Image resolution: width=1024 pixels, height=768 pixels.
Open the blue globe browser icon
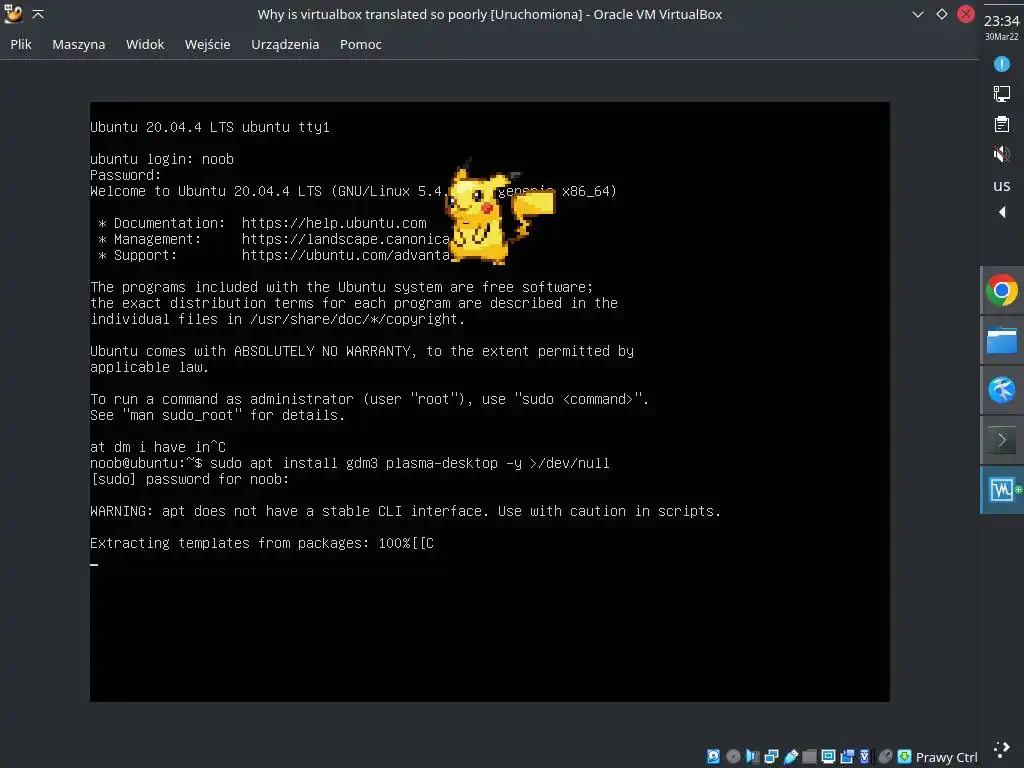coord(1001,390)
